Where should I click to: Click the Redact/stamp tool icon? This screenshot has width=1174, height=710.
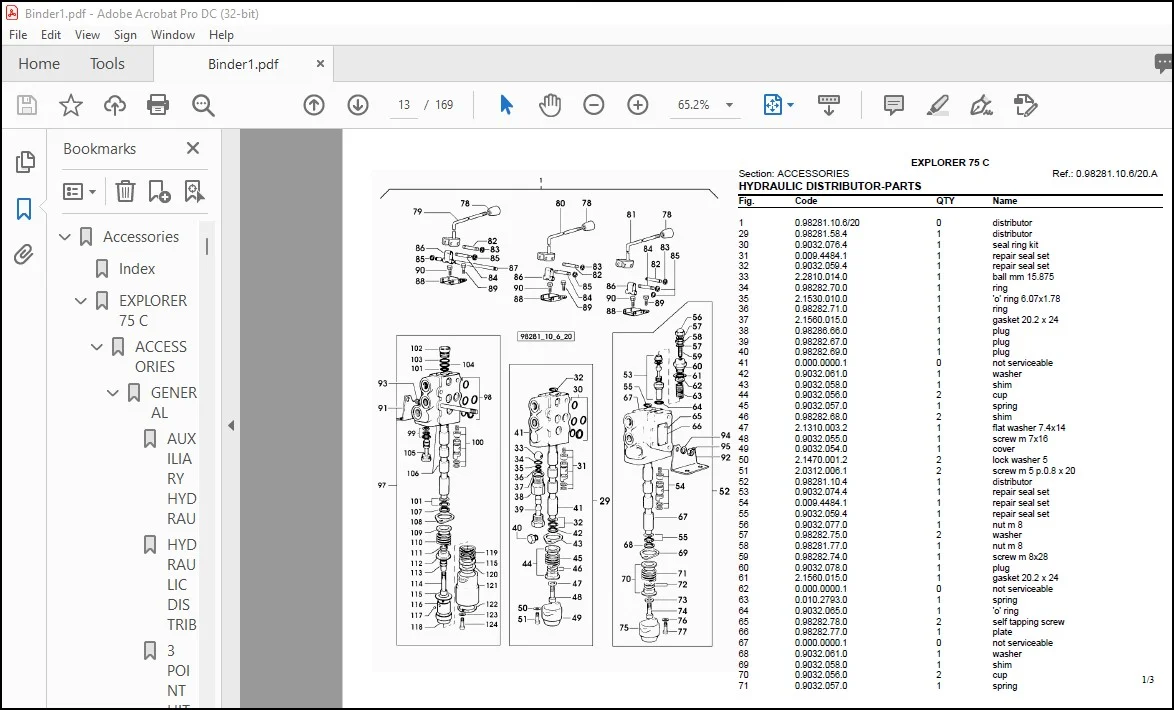pyautogui.click(x=1026, y=105)
